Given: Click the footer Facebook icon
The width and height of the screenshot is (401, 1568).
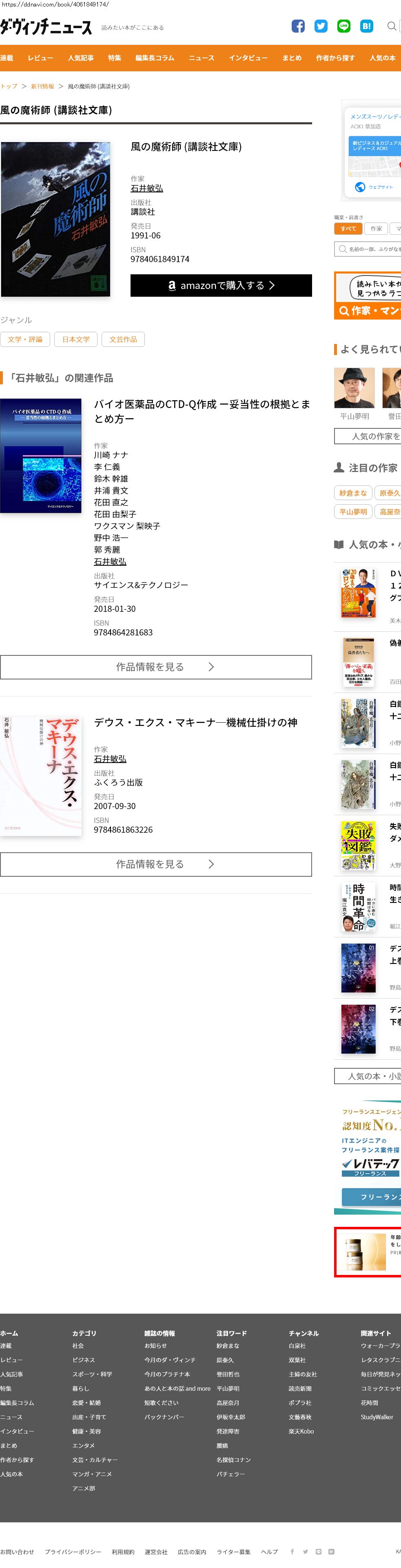Looking at the screenshot, I should tap(292, 1551).
